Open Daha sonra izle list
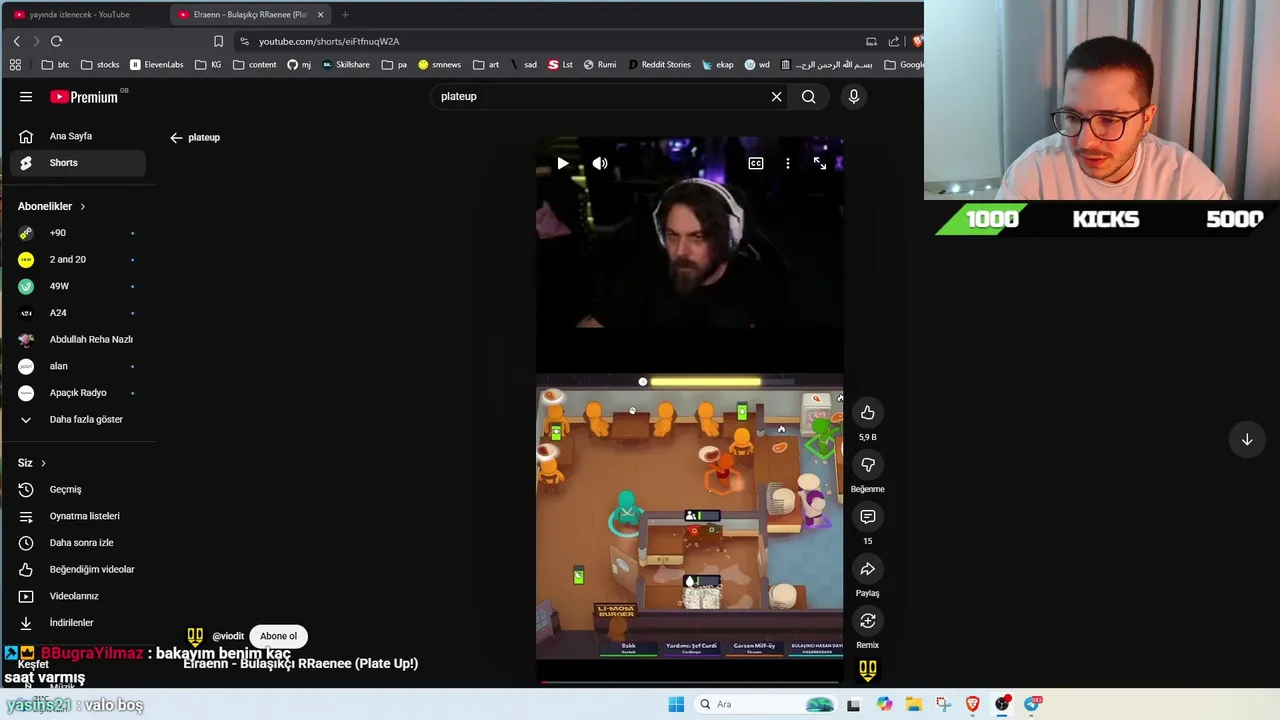The image size is (1280, 720). click(78, 543)
